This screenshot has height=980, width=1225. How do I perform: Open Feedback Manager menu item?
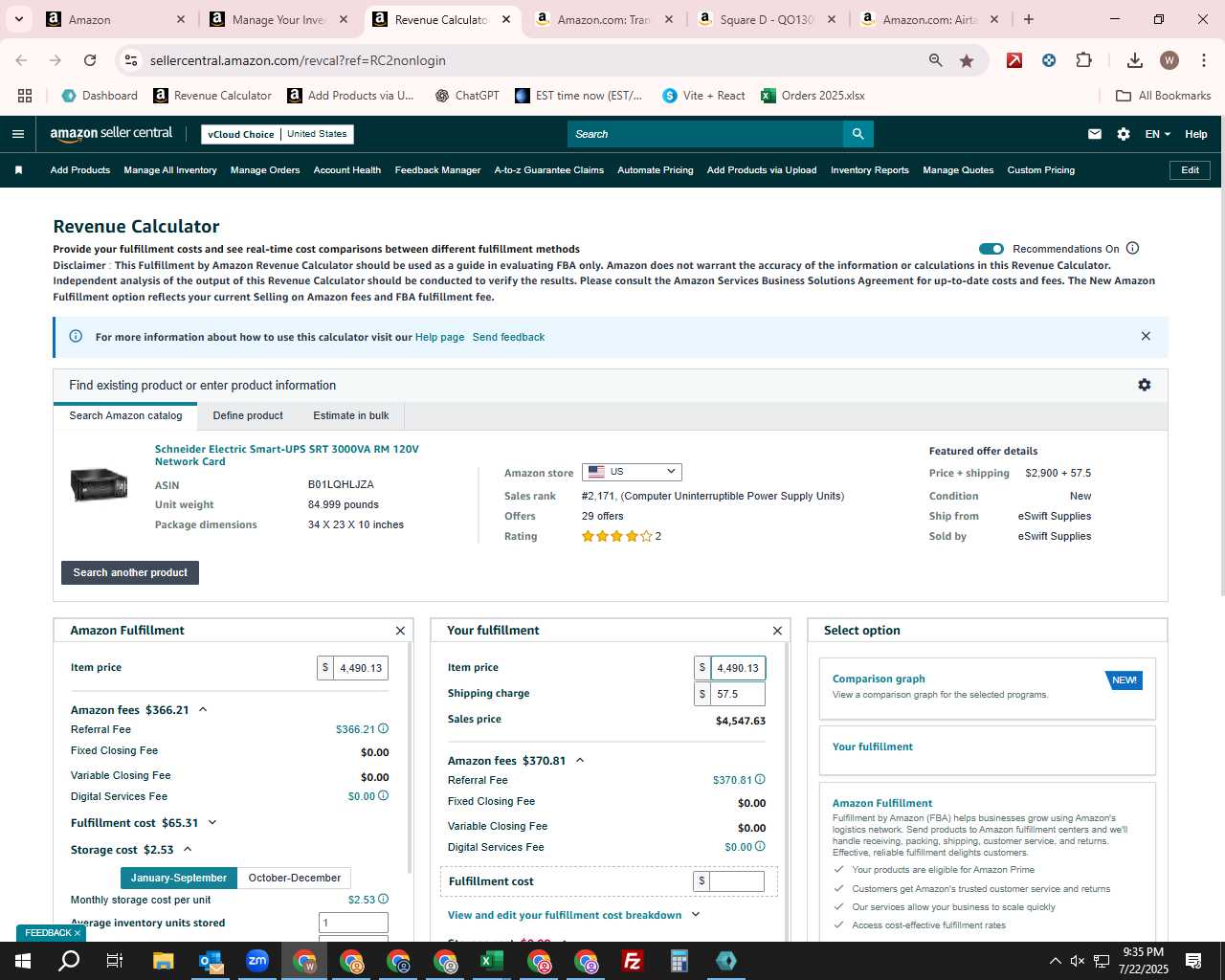[437, 170]
